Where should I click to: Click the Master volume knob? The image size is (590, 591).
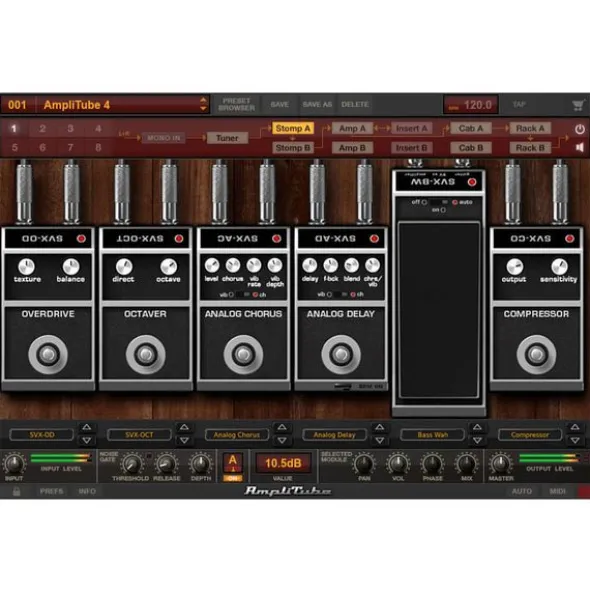point(501,464)
